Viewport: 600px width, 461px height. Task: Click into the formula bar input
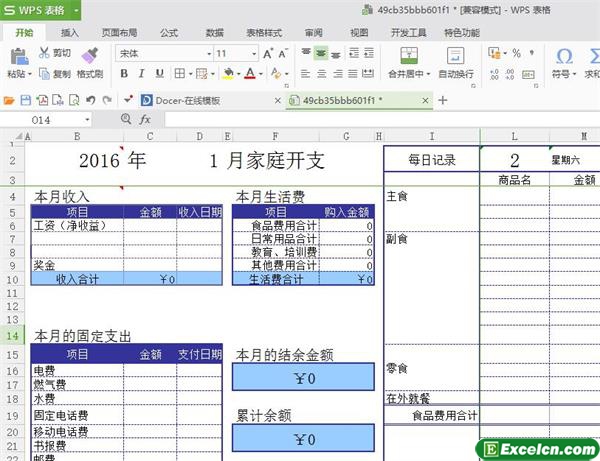(x=382, y=120)
